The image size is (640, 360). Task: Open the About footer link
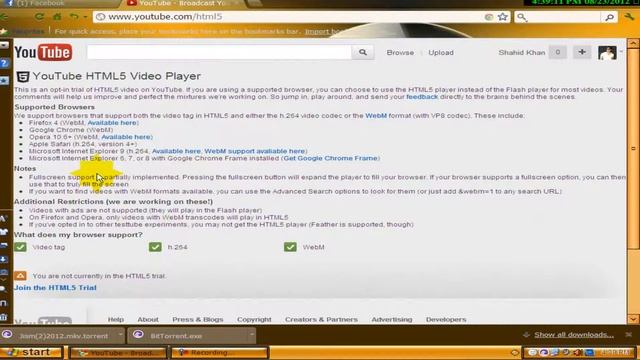[148, 320]
